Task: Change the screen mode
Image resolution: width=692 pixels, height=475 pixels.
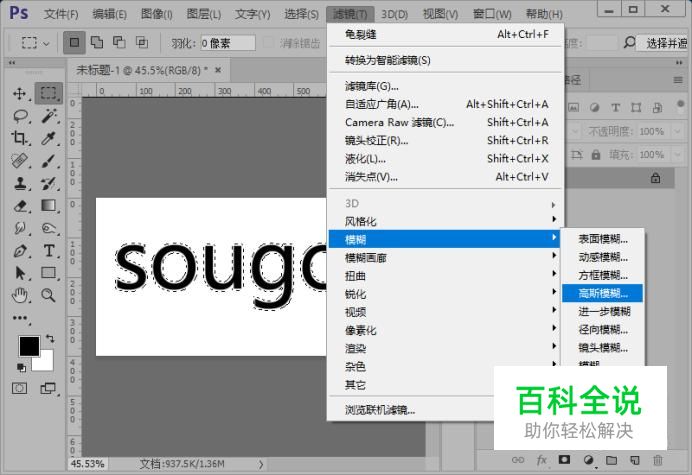Action: 48,388
